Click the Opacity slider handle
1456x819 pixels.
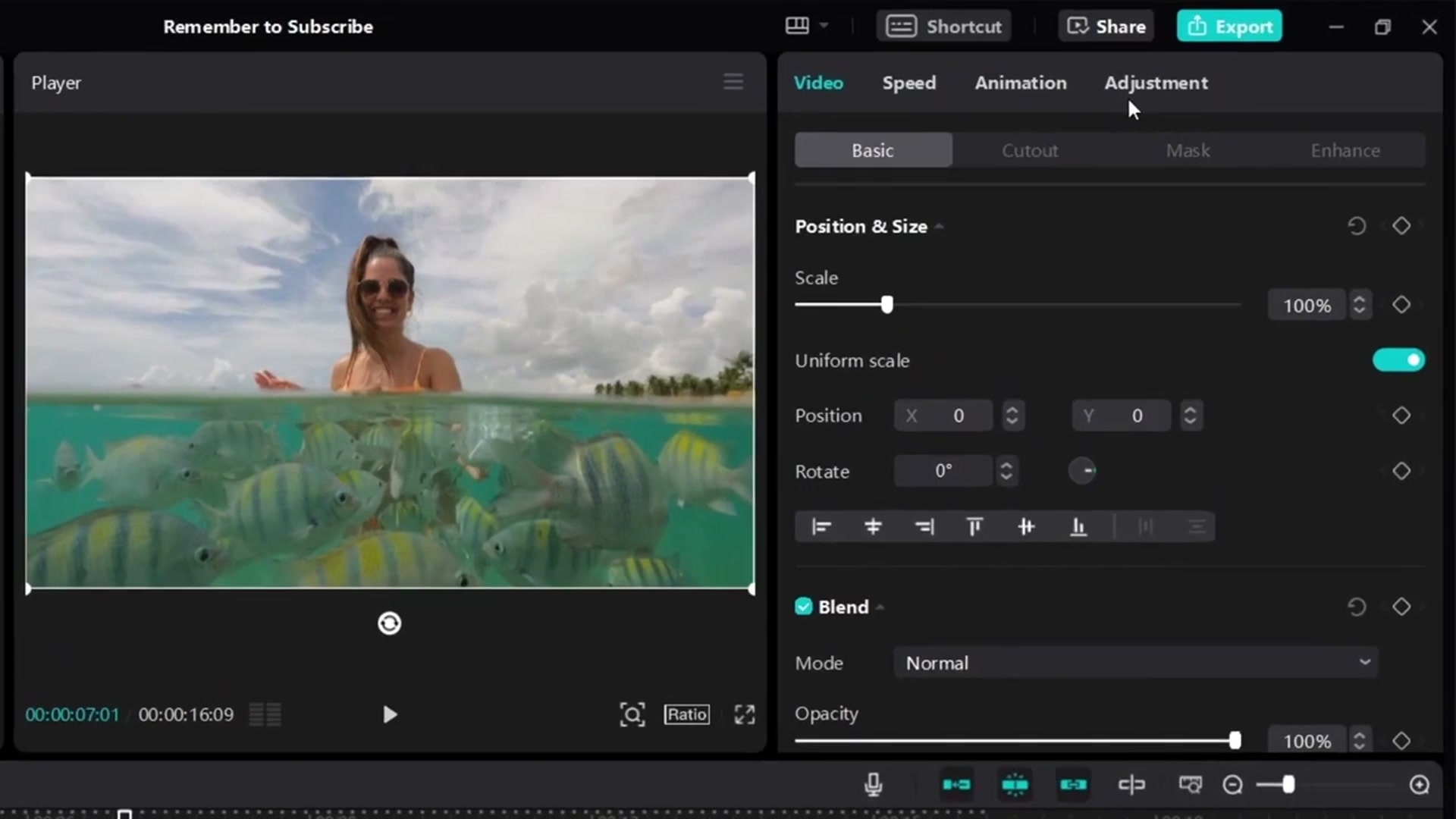tap(1235, 741)
